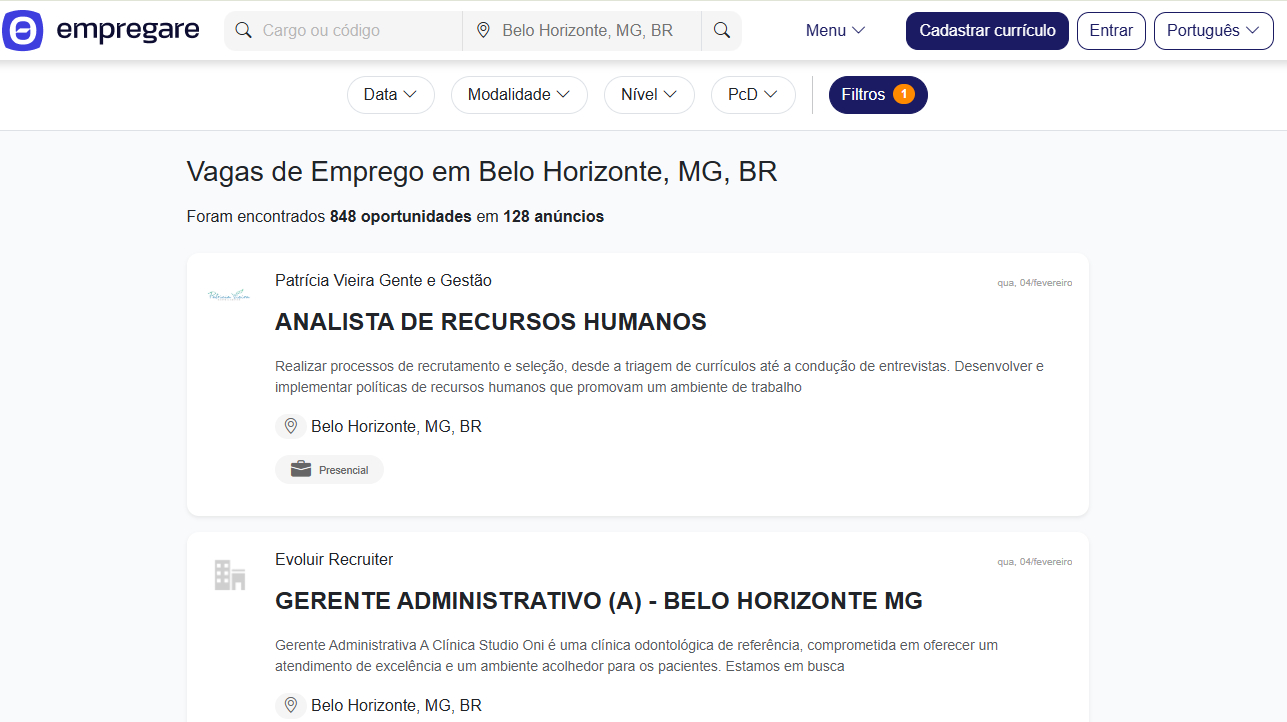Click Evoluir Recruiter building placeholder icon
Viewport: 1287px width, 722px height.
(x=229, y=574)
